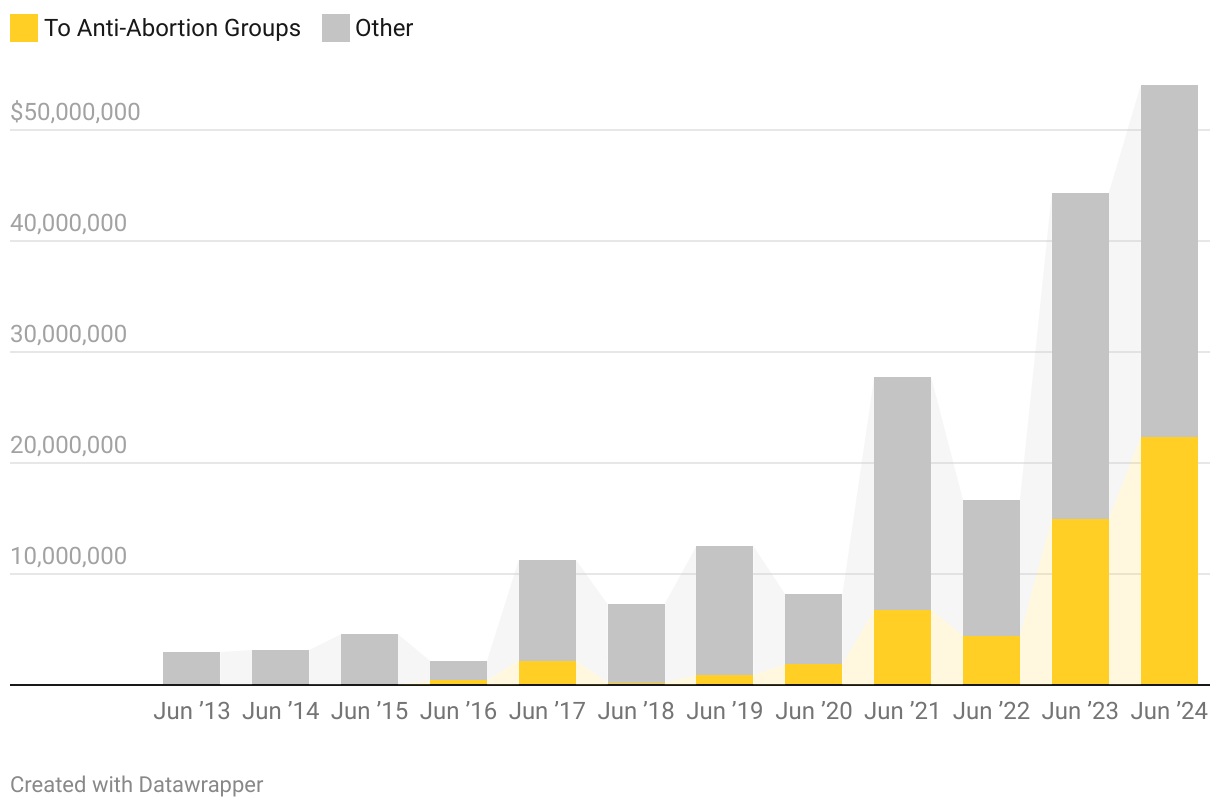Select the gray portion of the Jun '19 bar

pos(724,610)
